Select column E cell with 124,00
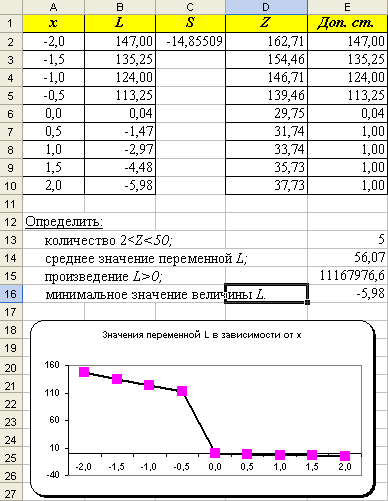 [x=348, y=77]
